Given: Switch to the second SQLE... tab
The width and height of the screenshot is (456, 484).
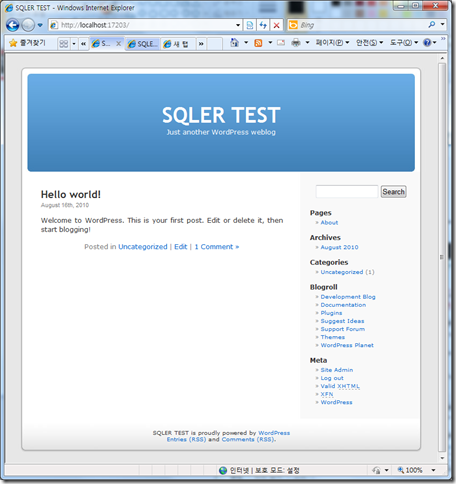Looking at the screenshot, I should tap(142, 44).
